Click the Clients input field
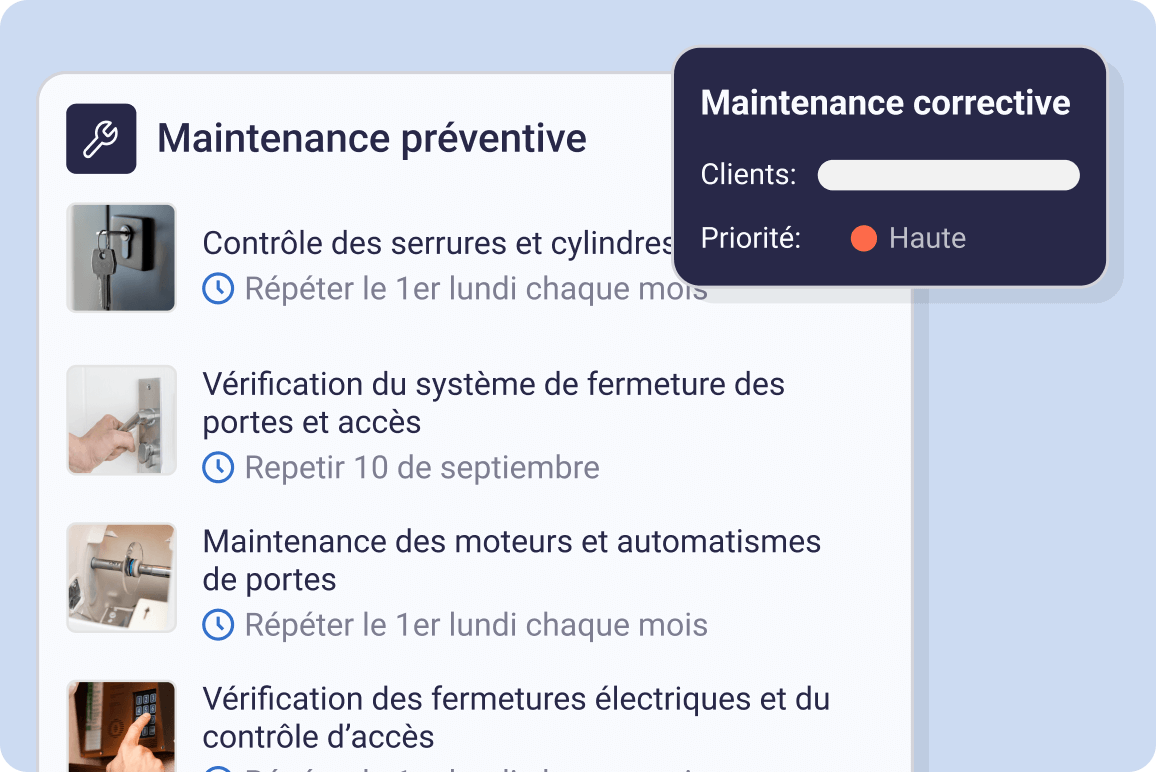Viewport: 1156px width, 772px height. coord(948,175)
